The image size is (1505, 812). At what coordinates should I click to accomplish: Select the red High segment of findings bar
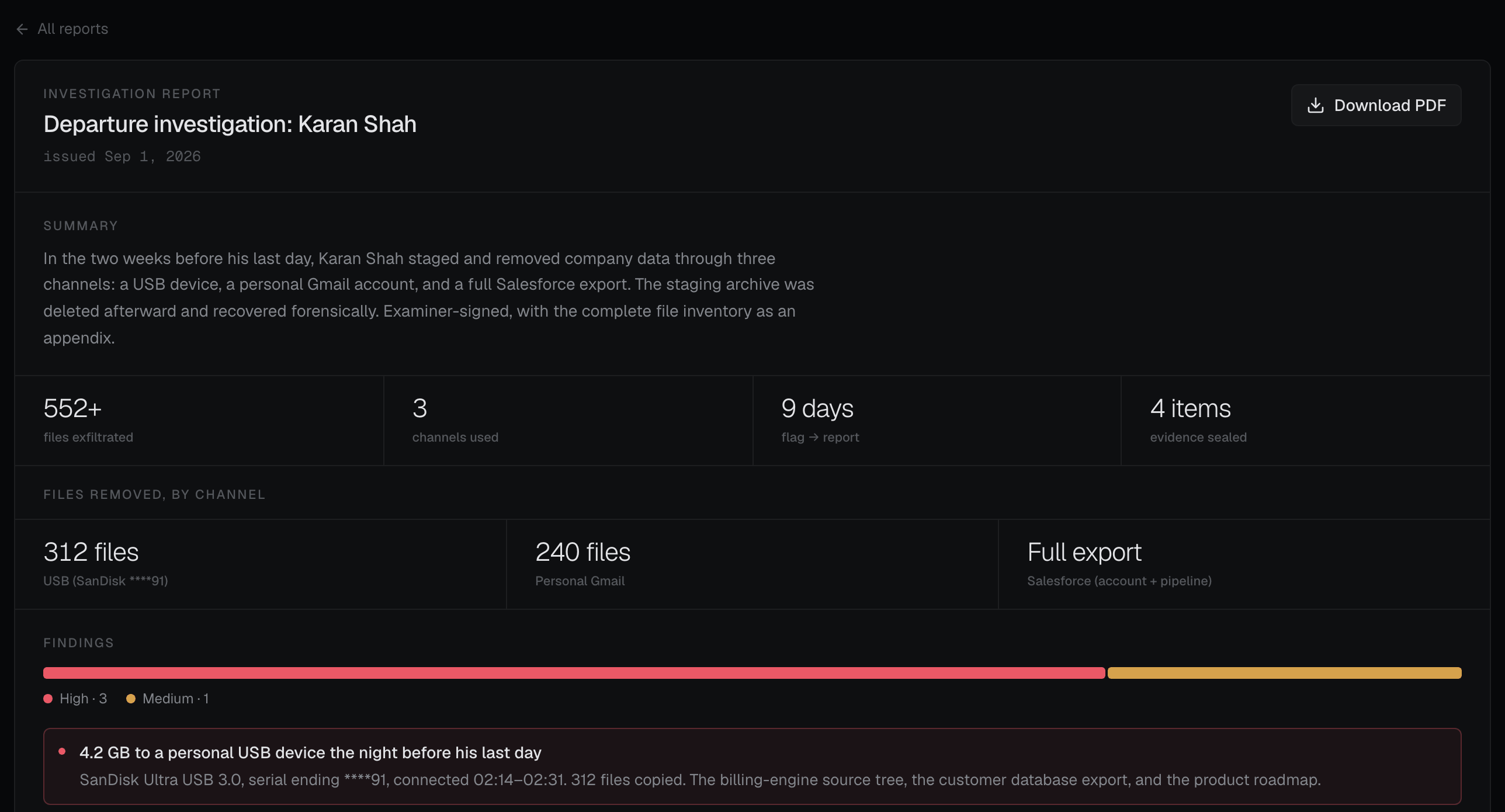click(574, 673)
